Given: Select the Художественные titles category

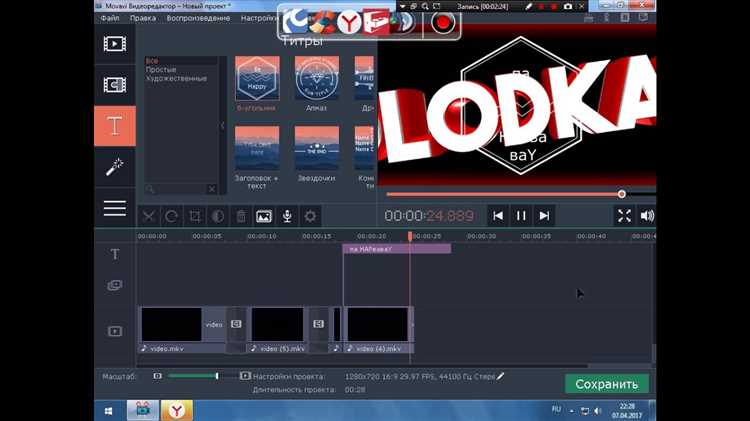Looking at the screenshot, I should (x=176, y=78).
